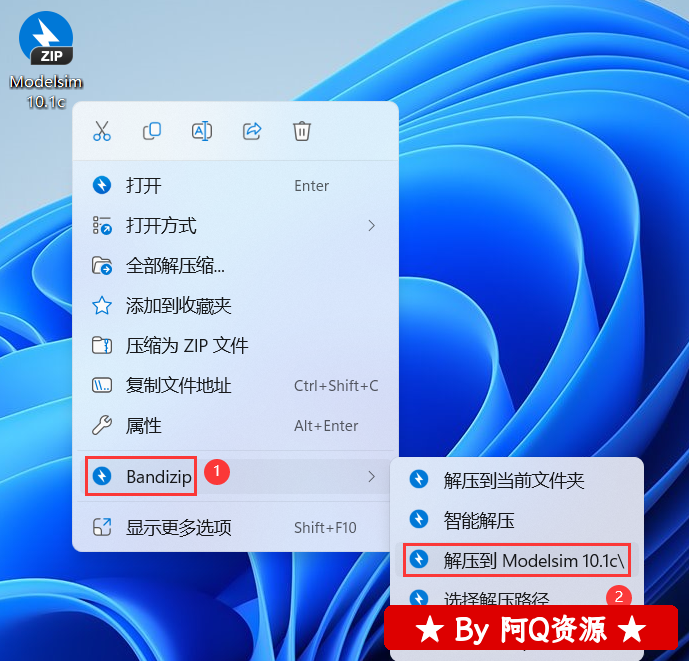Click the Rename icon in context menu

pos(202,131)
